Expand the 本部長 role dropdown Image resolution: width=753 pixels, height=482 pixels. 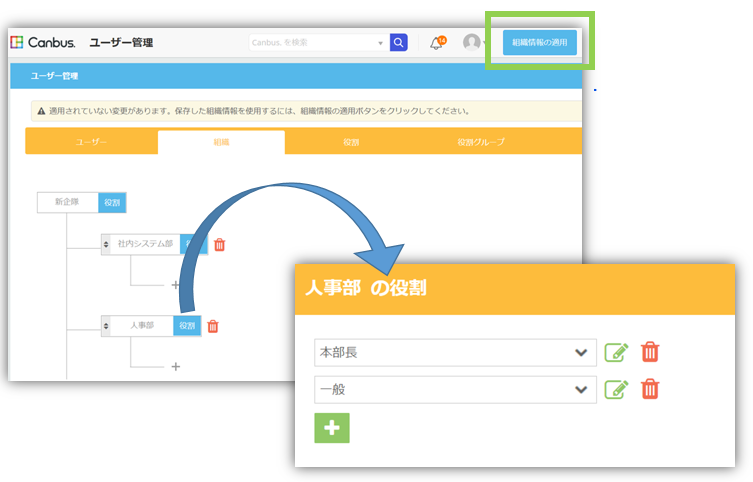(x=581, y=352)
